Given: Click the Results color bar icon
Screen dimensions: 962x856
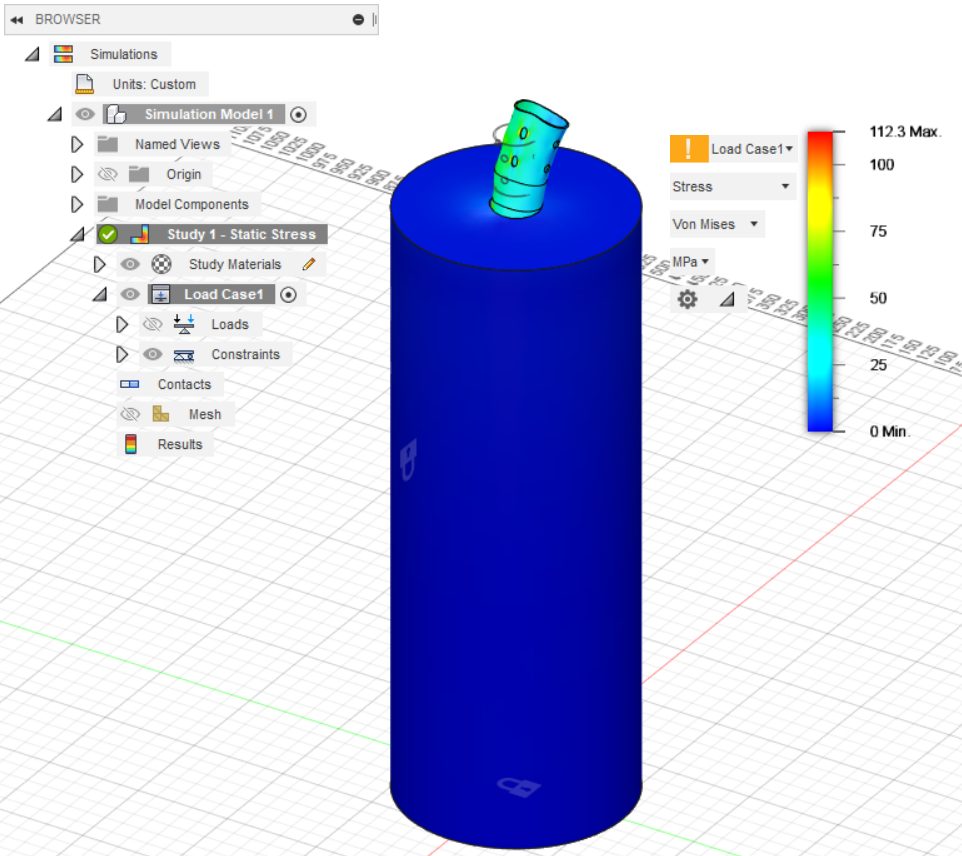Looking at the screenshot, I should (131, 444).
